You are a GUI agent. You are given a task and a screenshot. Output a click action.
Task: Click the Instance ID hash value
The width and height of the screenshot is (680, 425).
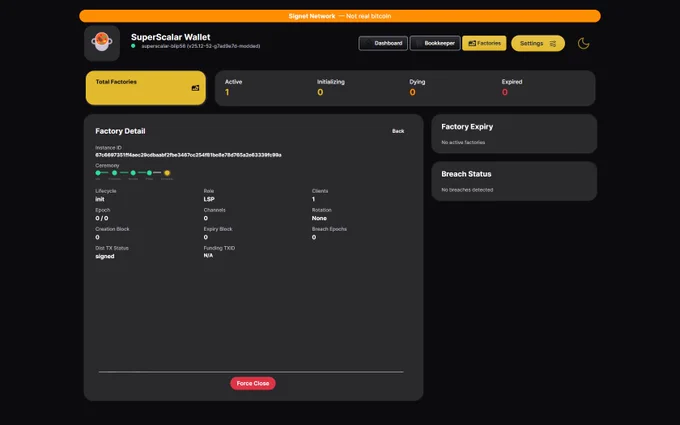pos(188,155)
